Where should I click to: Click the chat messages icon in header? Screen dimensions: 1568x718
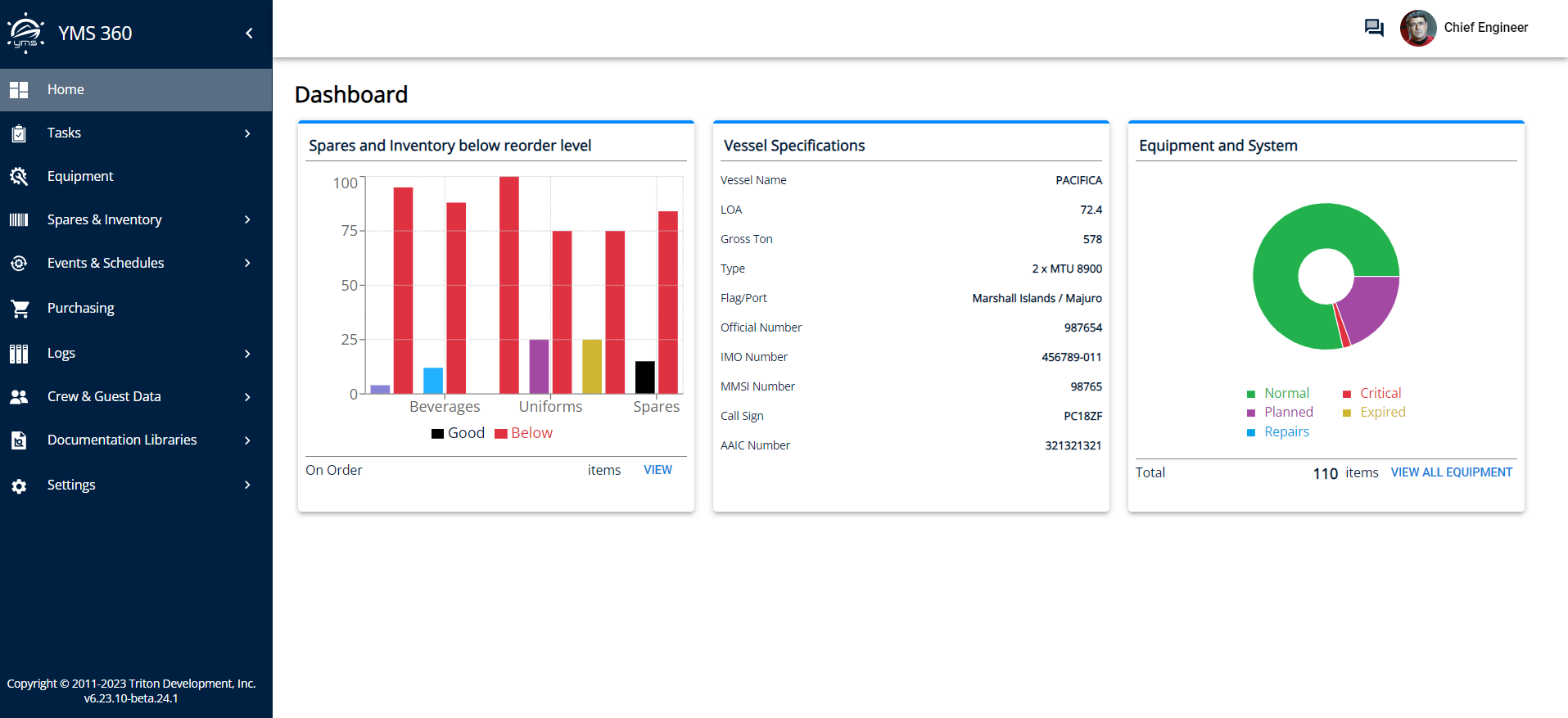pyautogui.click(x=1373, y=28)
